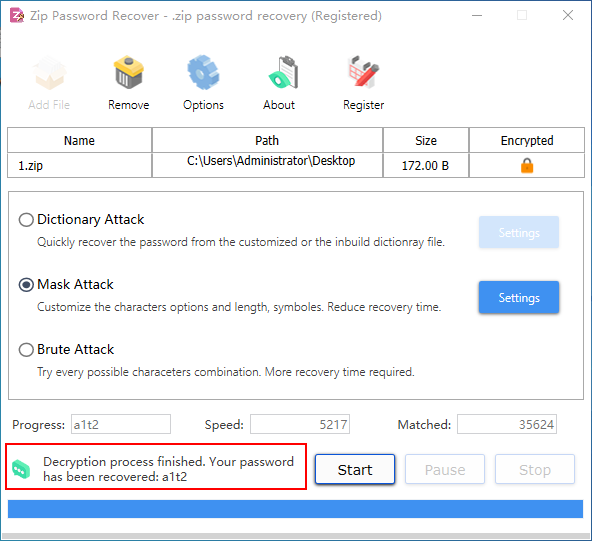
Task: Click the Stop button
Action: 535,469
